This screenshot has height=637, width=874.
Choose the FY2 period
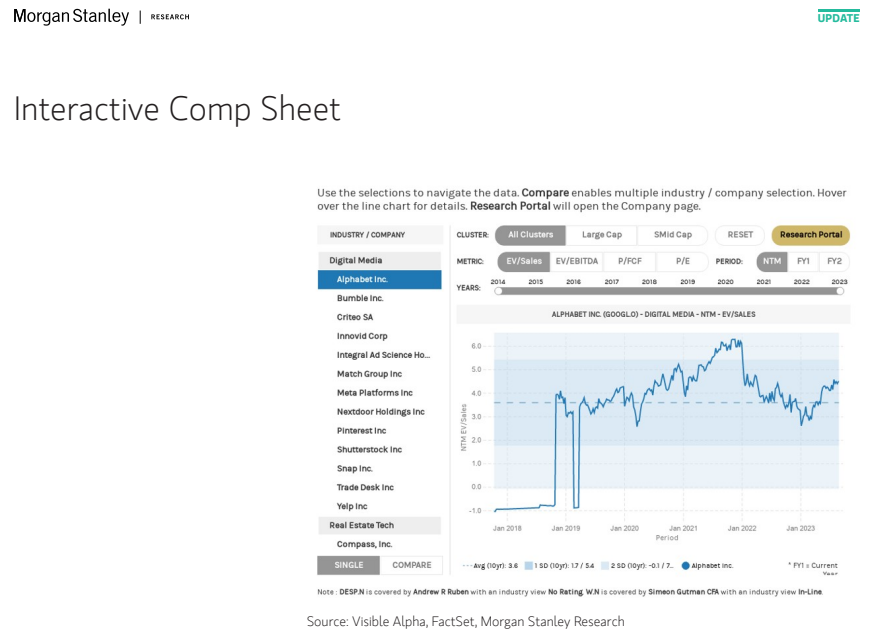click(834, 261)
